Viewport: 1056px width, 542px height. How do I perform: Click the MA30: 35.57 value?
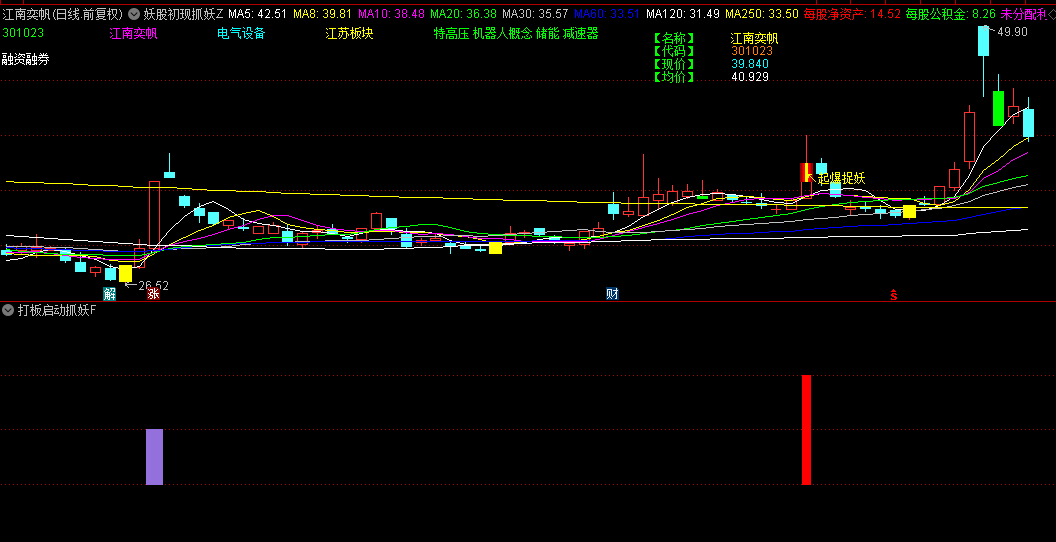click(535, 13)
